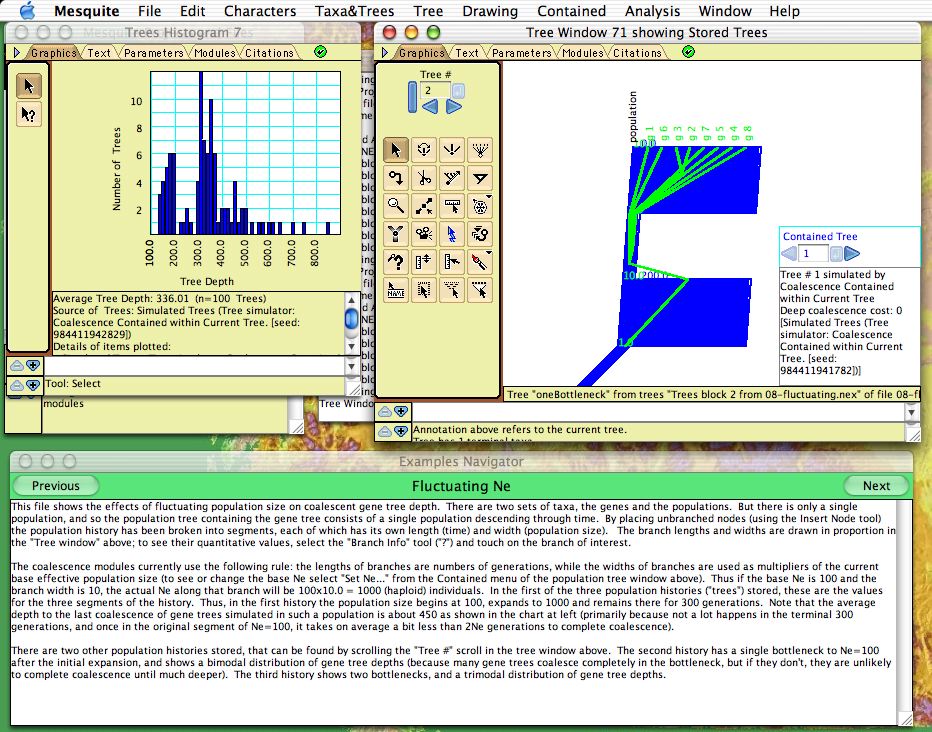The image size is (932, 732).
Task: Pick the Branch Info question mark tool
Action: pyautogui.click(x=397, y=262)
